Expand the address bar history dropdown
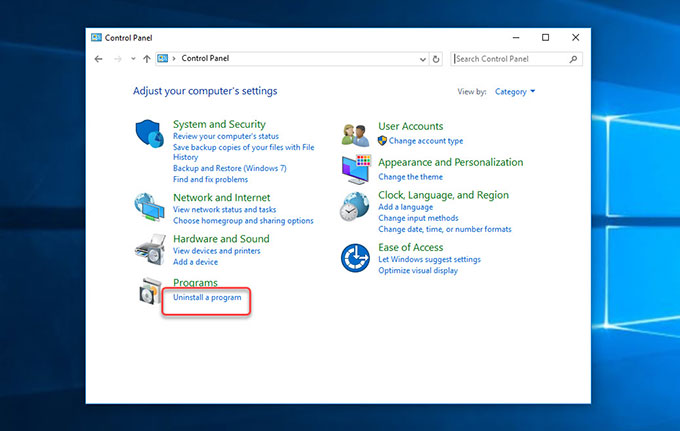 pyautogui.click(x=423, y=59)
